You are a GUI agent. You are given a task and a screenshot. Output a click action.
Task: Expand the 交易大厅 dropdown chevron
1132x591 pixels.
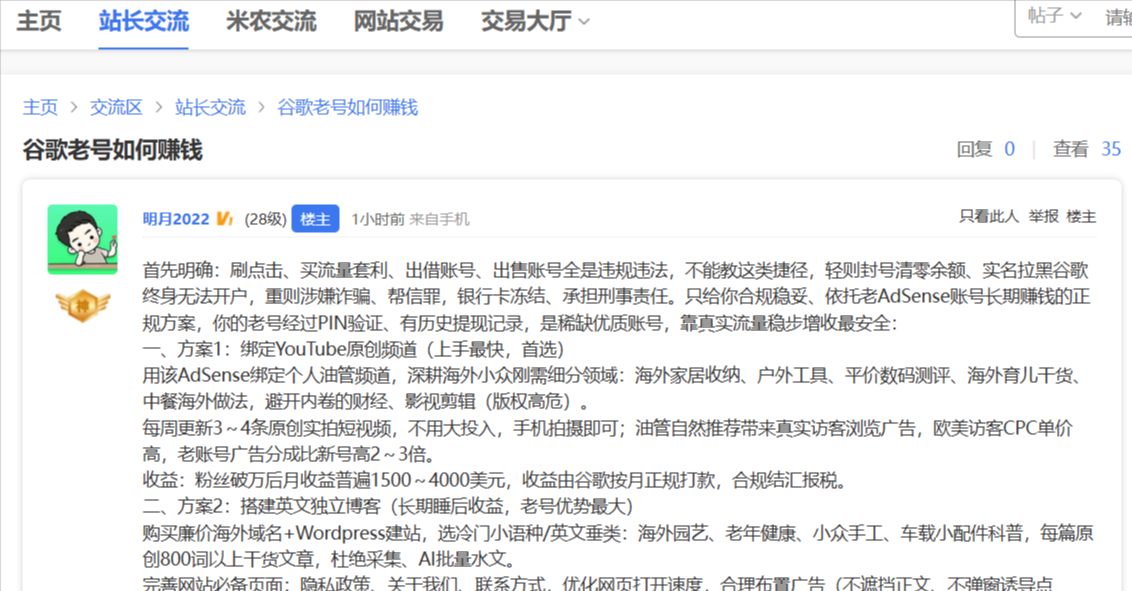(585, 22)
